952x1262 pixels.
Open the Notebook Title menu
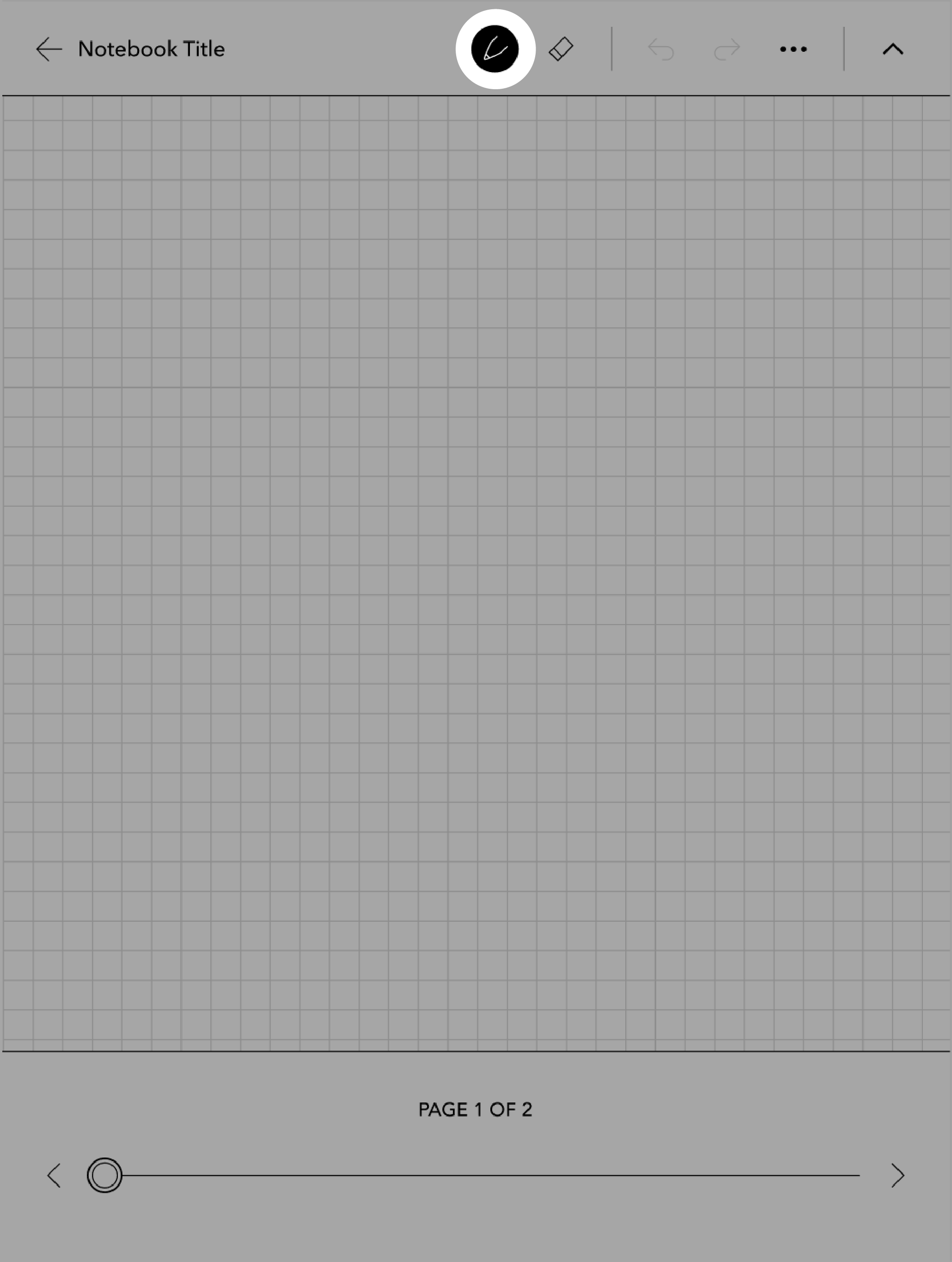click(152, 48)
